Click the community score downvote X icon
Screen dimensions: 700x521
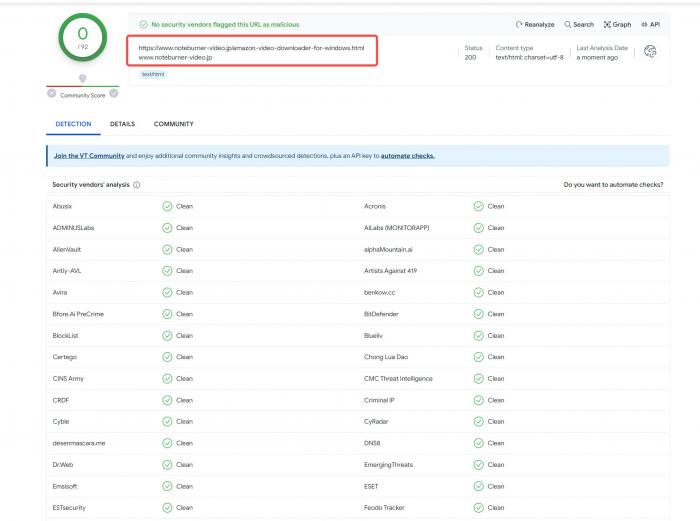(x=52, y=93)
